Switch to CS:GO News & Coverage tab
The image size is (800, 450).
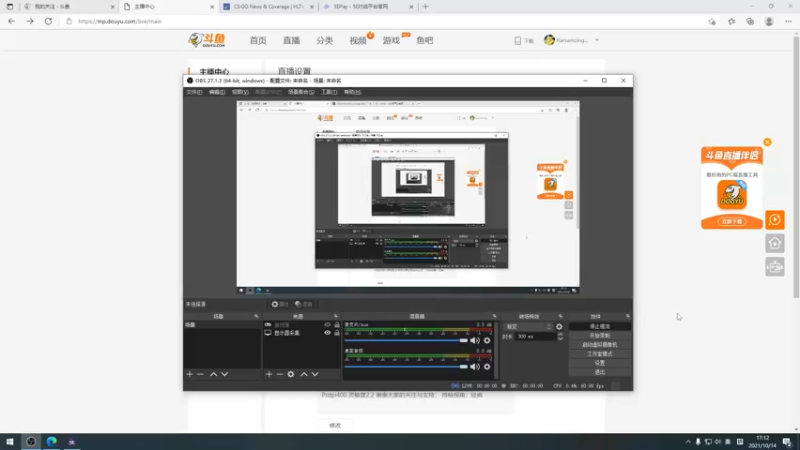(269, 7)
